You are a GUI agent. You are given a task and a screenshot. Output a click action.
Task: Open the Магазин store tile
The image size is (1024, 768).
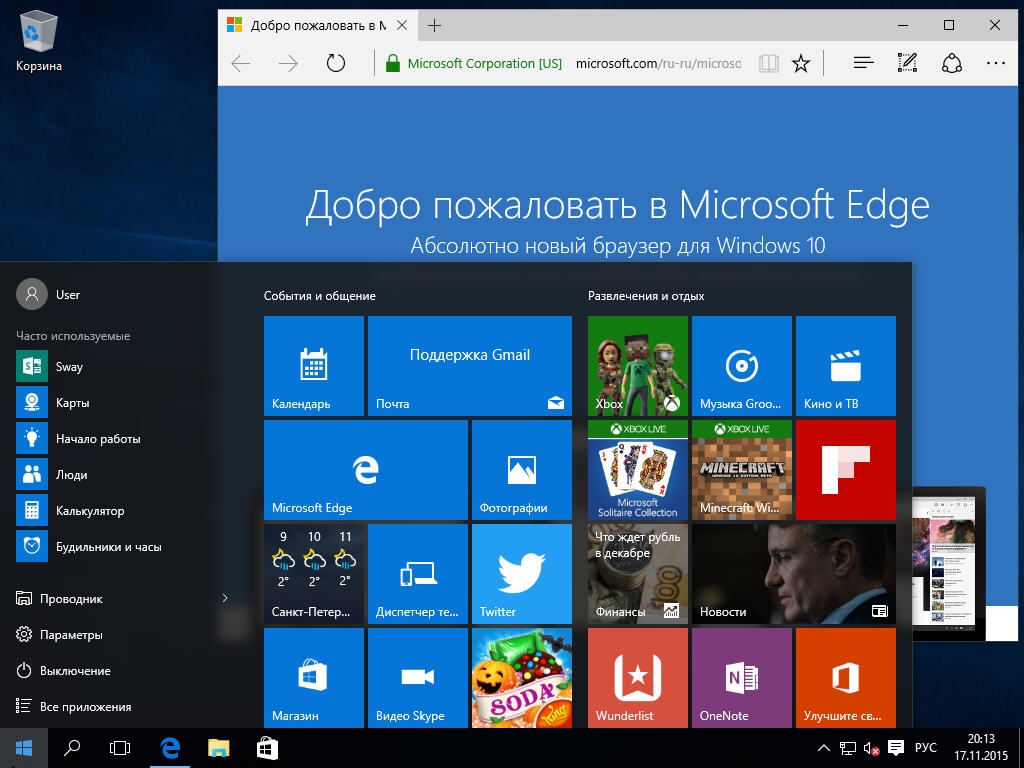(x=313, y=677)
